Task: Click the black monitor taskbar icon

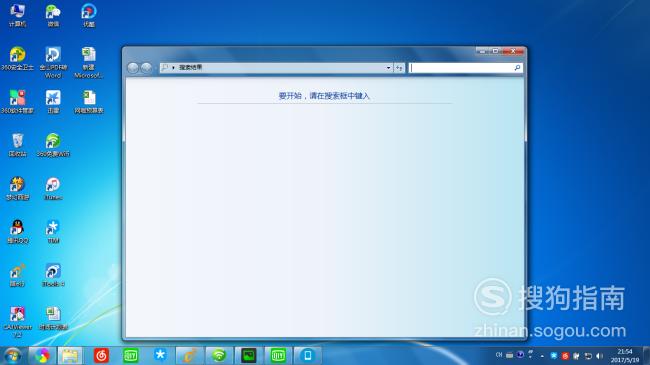Action: (x=248, y=356)
